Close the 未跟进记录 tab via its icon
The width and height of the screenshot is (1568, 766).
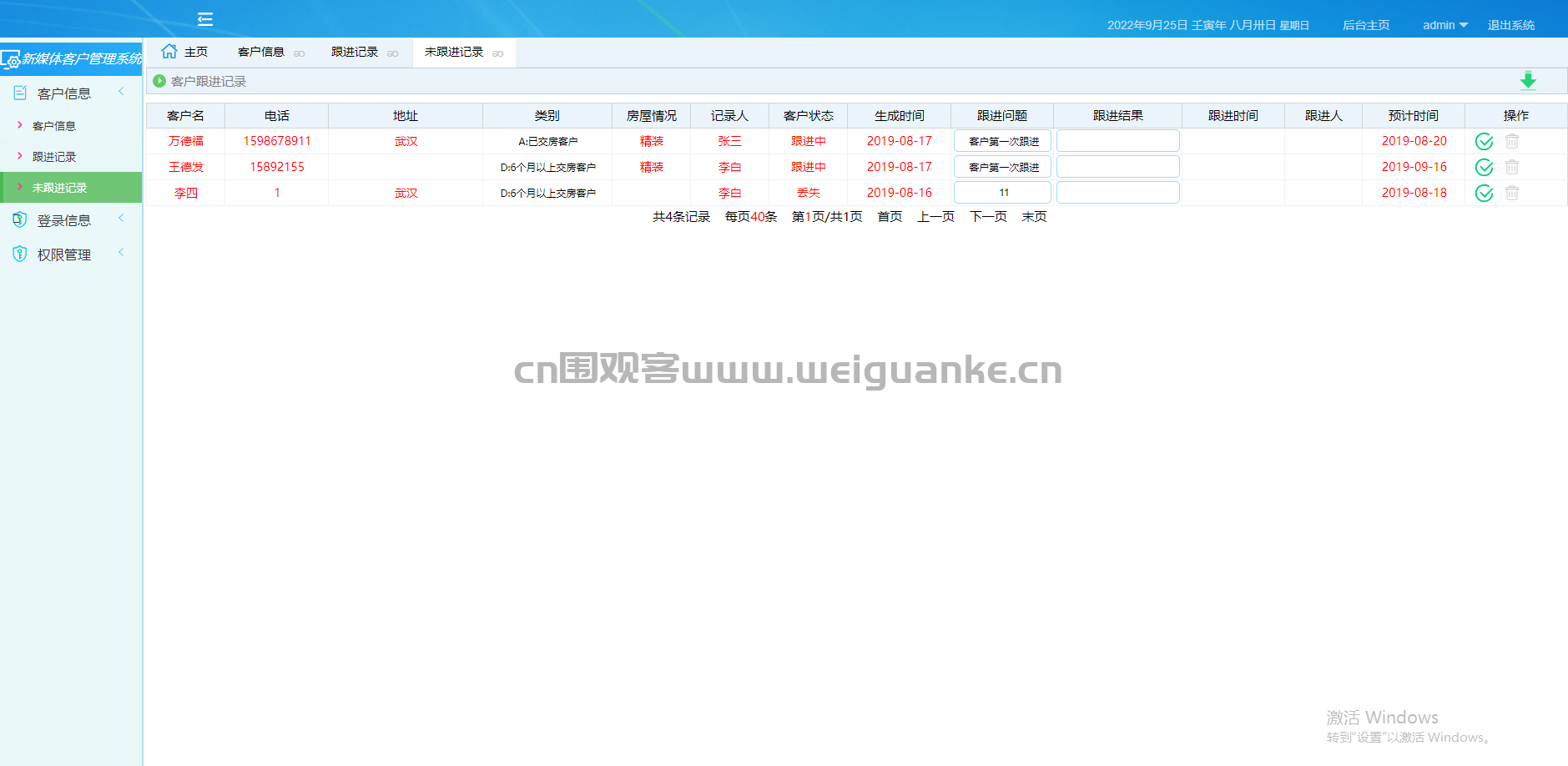(x=498, y=53)
